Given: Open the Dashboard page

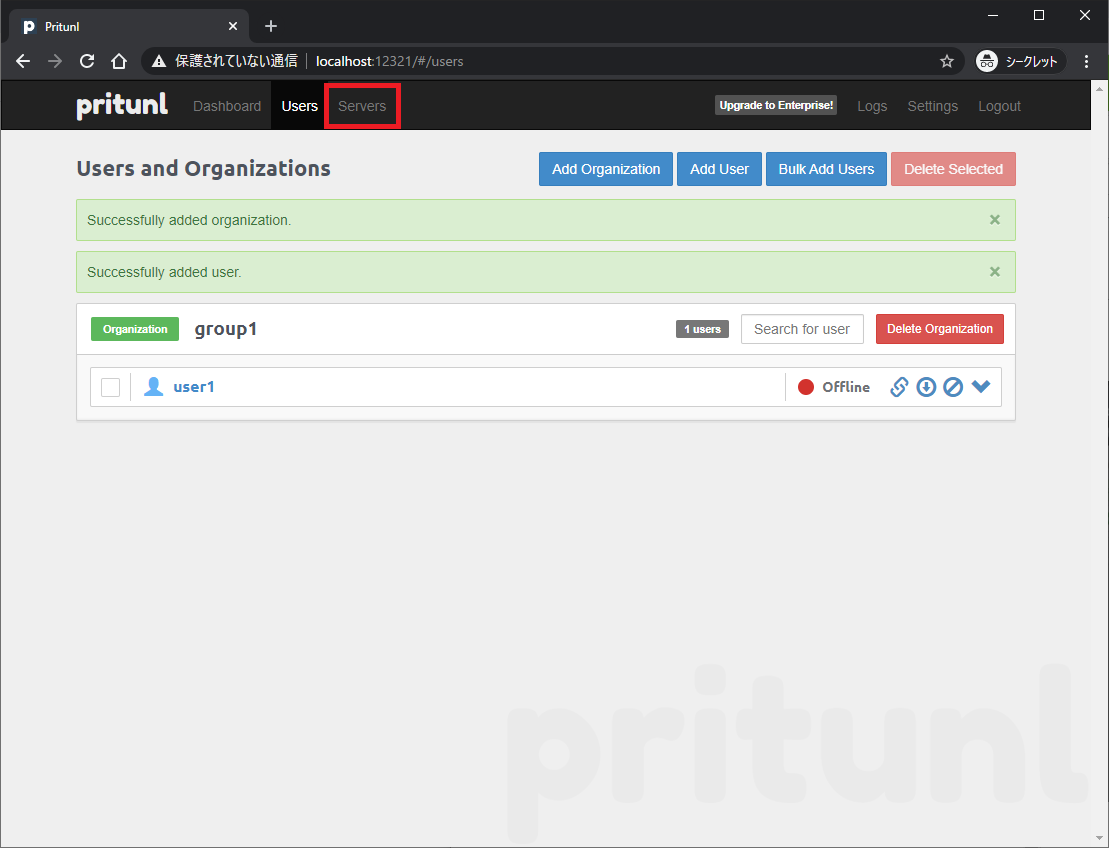Looking at the screenshot, I should [x=227, y=106].
